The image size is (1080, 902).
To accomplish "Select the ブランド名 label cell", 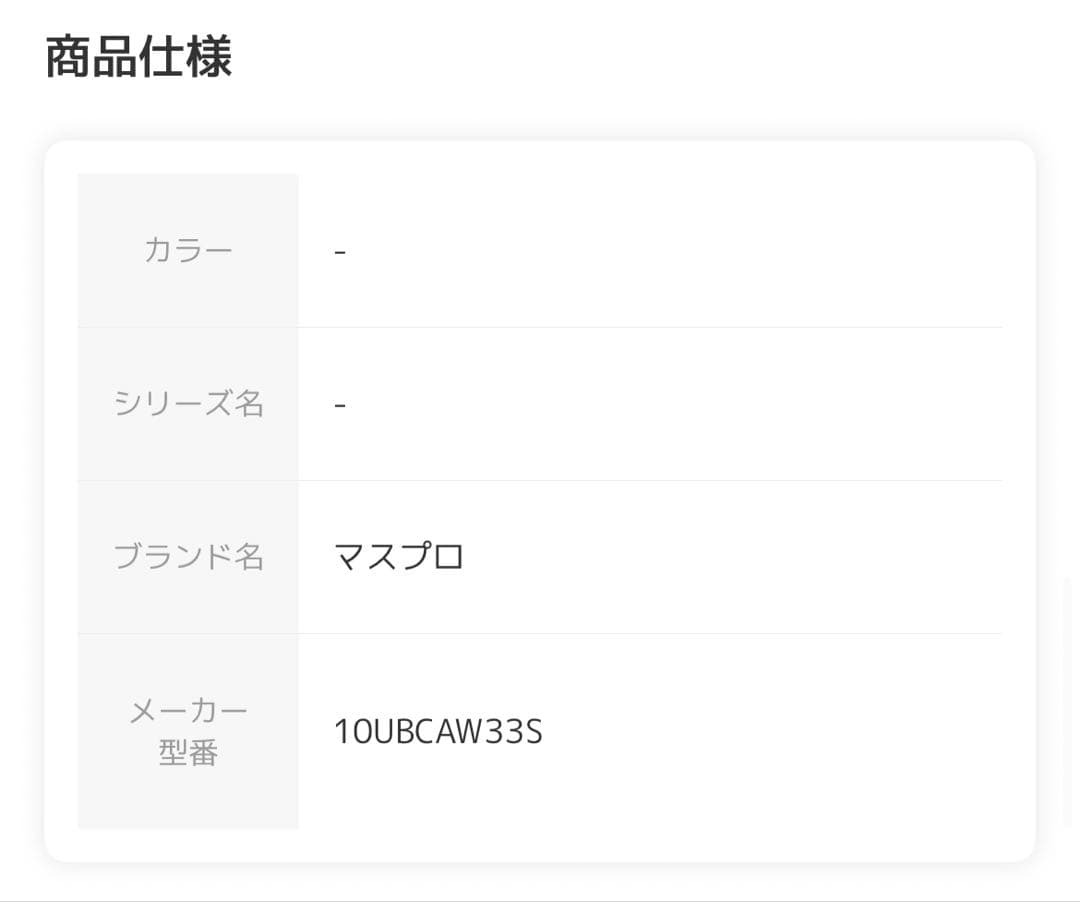I will click(x=188, y=556).
